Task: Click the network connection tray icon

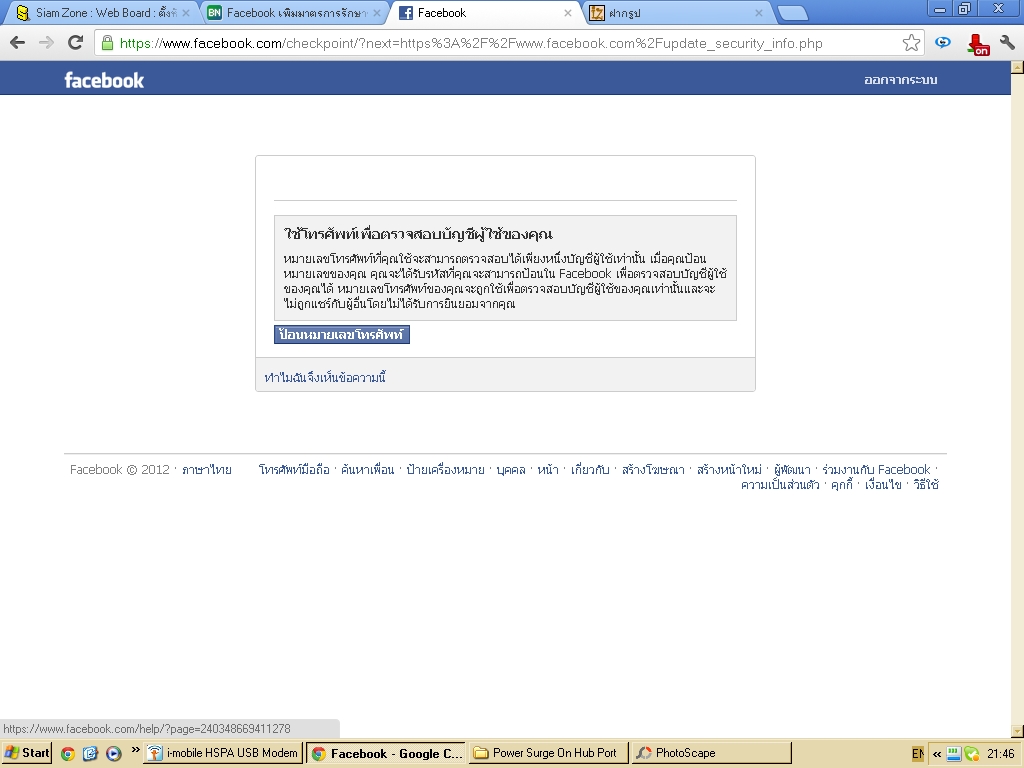Action: [953, 754]
